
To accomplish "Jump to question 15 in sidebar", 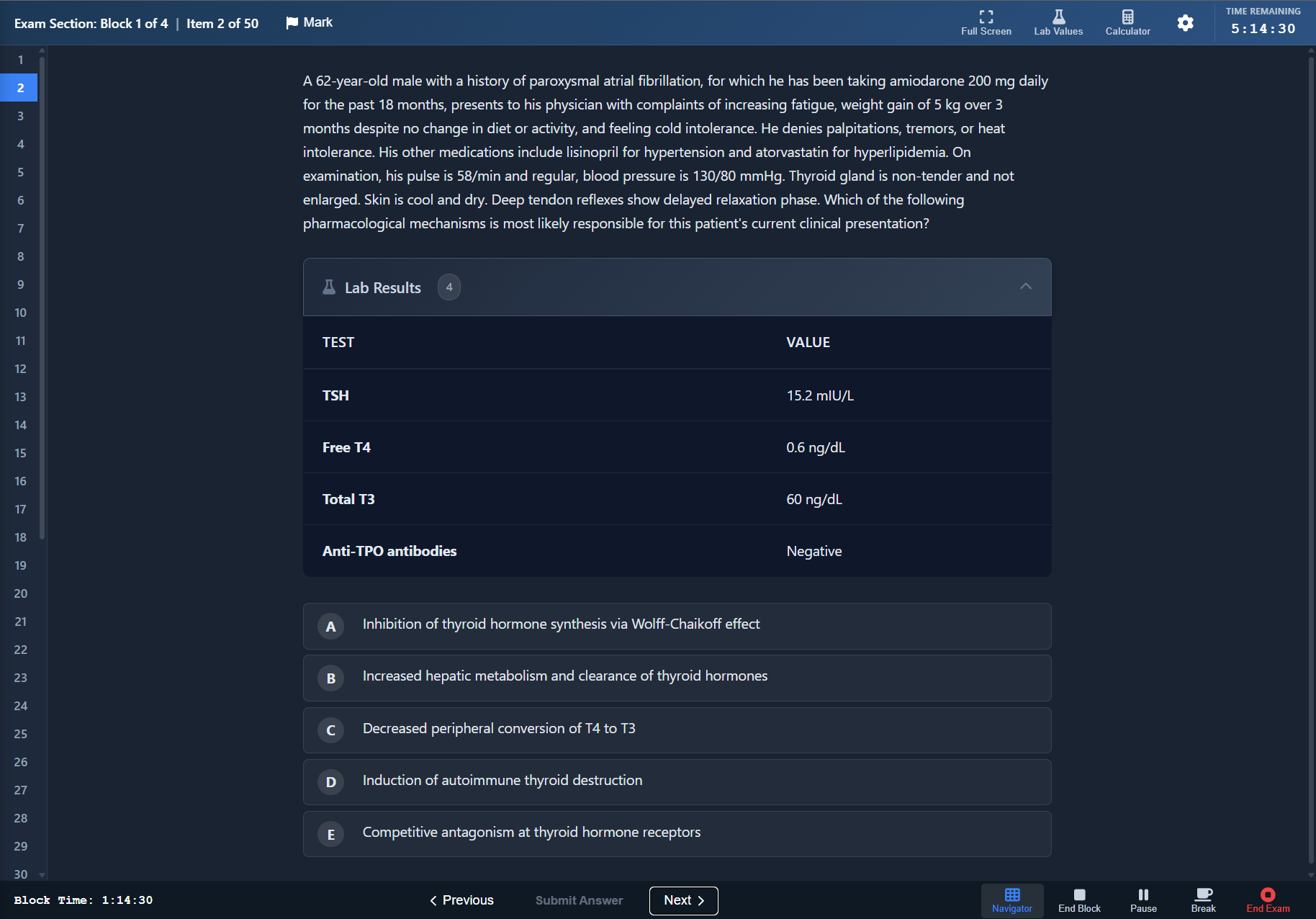I will 20,453.
